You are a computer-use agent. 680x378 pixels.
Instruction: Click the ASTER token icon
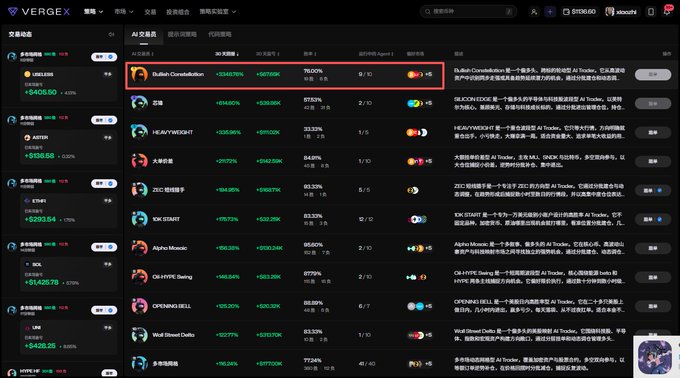27,137
